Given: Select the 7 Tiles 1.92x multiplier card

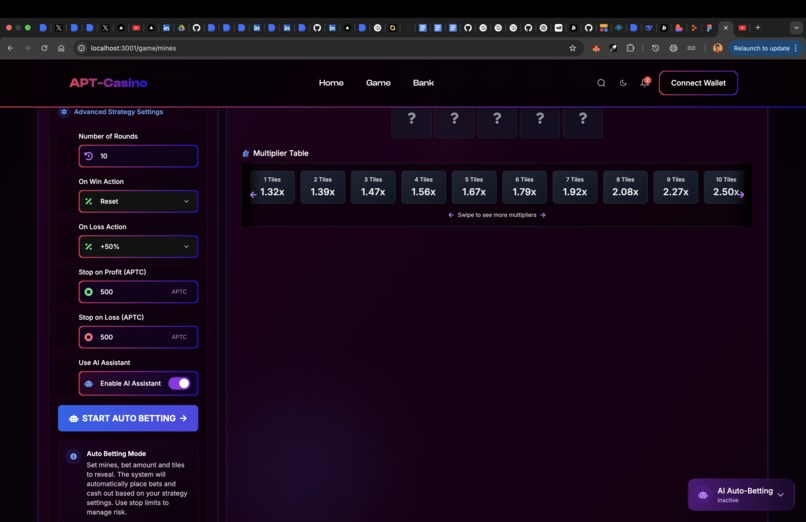Looking at the screenshot, I should [575, 187].
